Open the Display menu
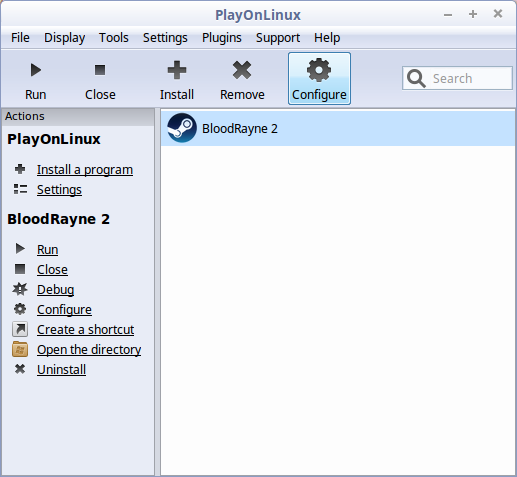This screenshot has height=477, width=517. tap(65, 38)
